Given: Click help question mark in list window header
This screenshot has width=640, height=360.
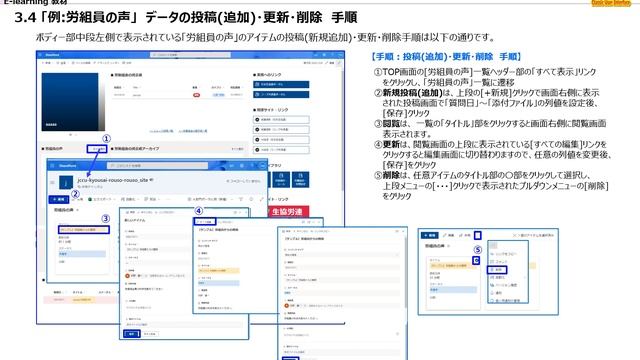Looking at the screenshot, I should [x=251, y=166].
